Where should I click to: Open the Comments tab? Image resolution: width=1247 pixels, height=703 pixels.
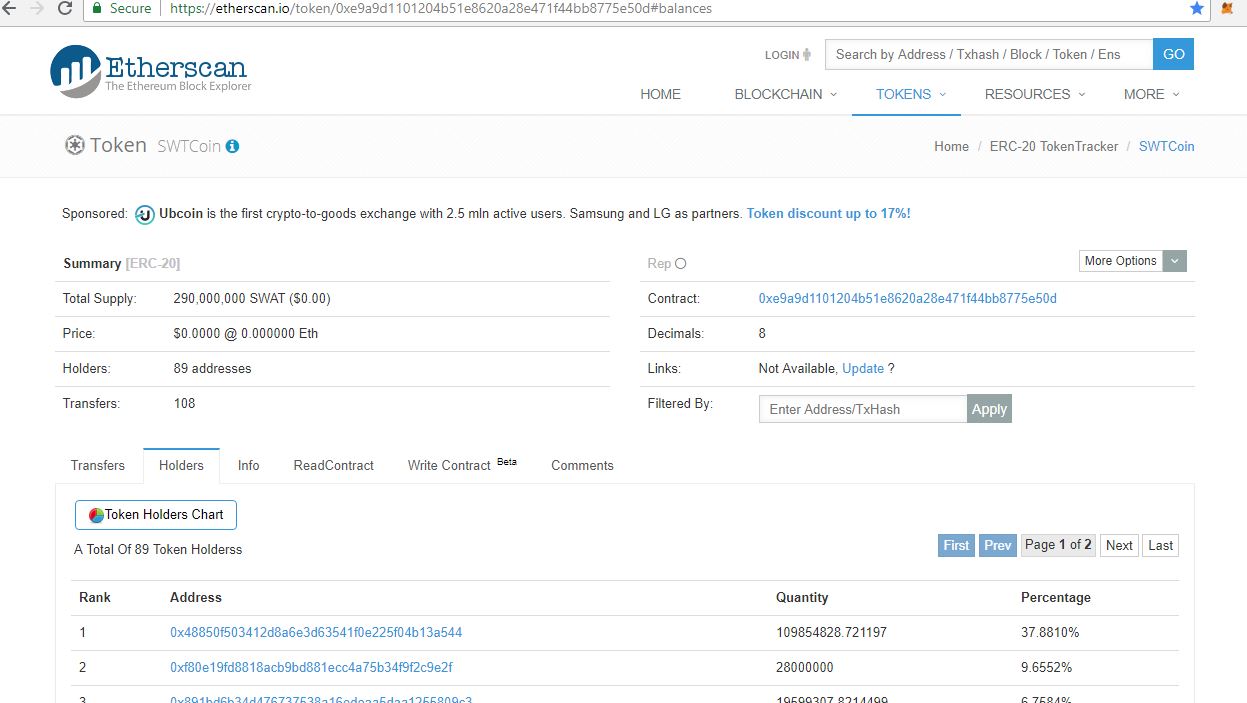coord(582,465)
